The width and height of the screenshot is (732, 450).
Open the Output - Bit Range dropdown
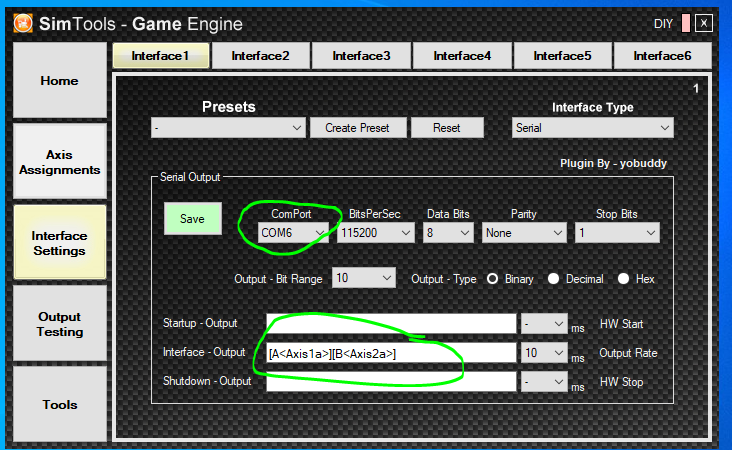click(364, 278)
